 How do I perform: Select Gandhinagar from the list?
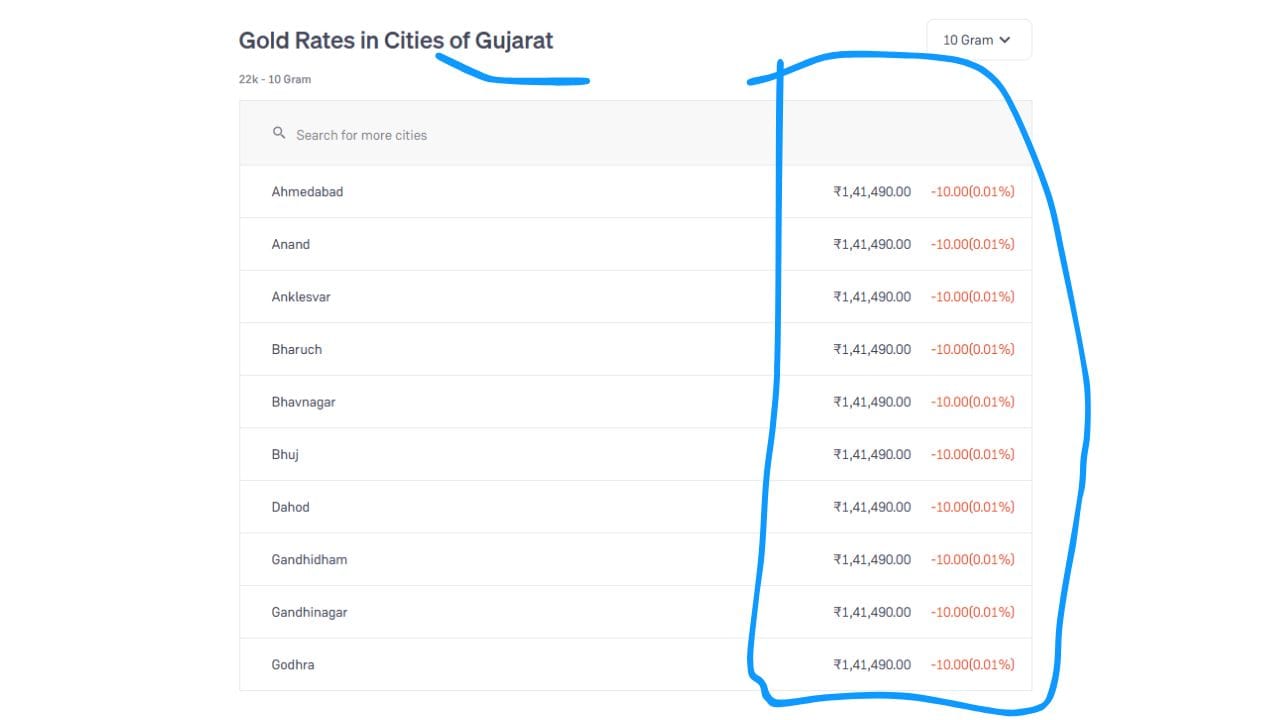(x=635, y=612)
